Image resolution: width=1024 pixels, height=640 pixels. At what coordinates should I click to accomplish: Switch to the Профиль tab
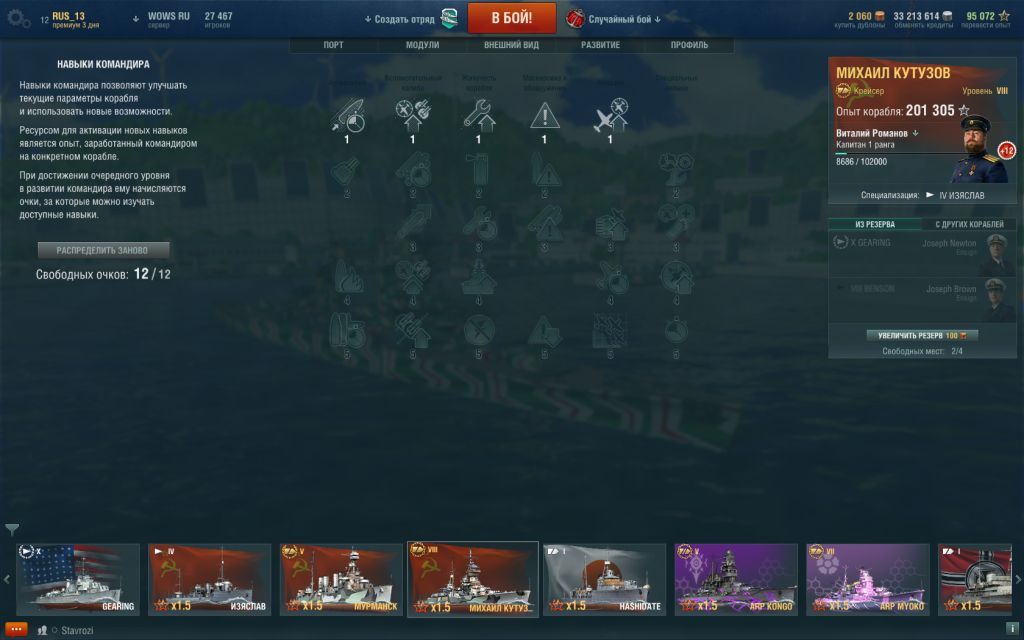[689, 45]
